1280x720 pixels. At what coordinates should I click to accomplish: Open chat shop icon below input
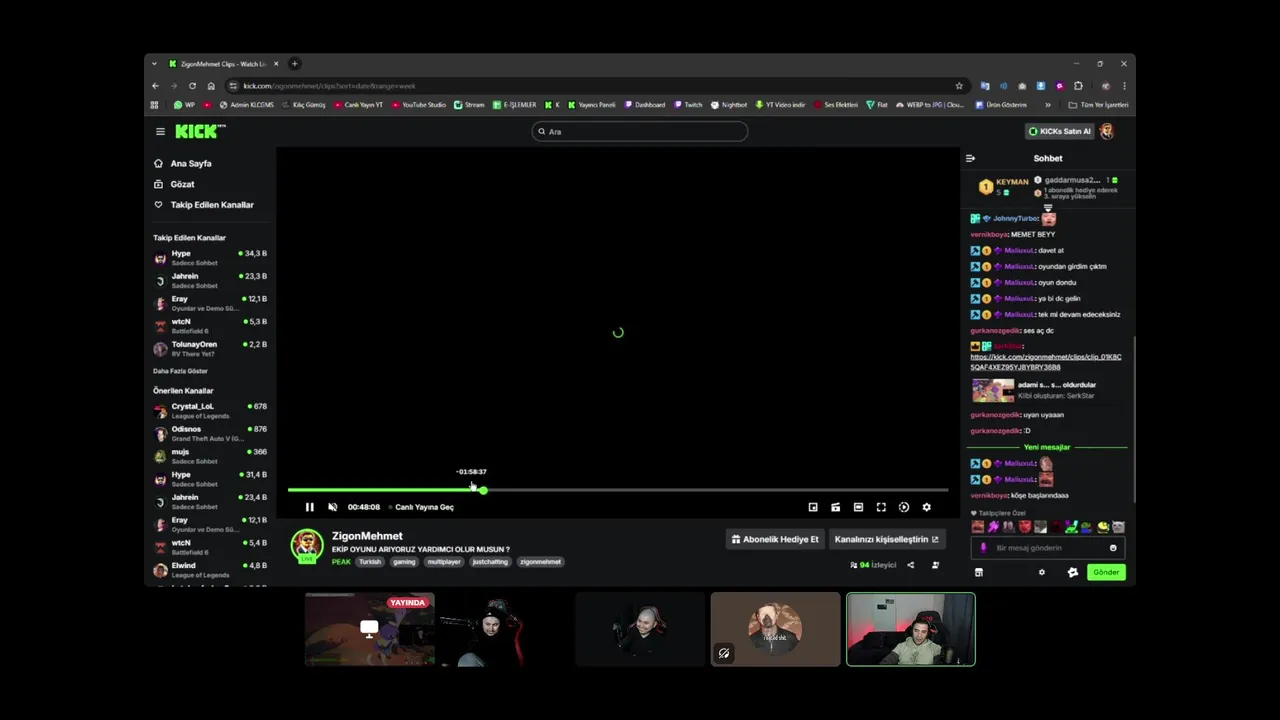(979, 572)
